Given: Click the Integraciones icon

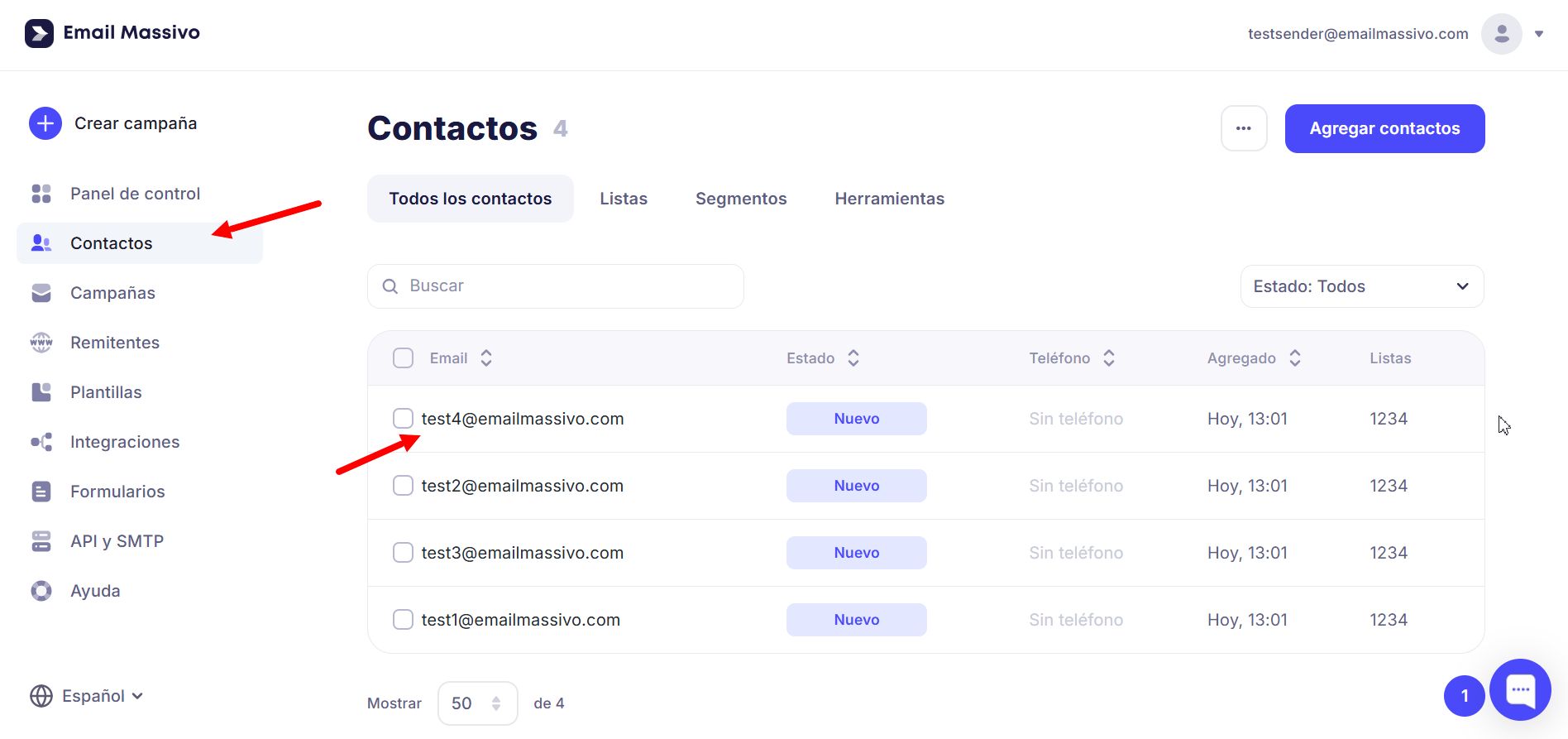Looking at the screenshot, I should [41, 442].
